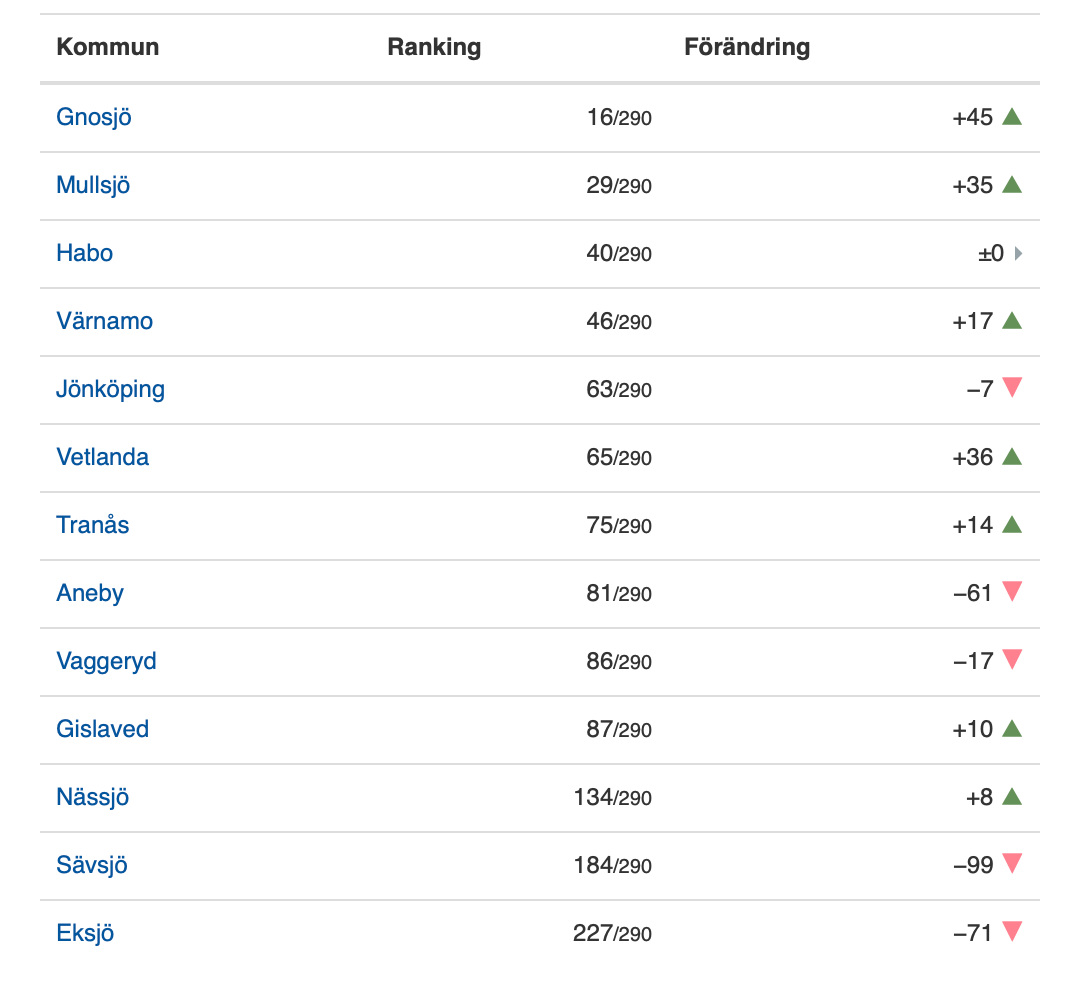This screenshot has height=993, width=1071.
Task: Open the Jönköping municipality link
Action: [110, 389]
